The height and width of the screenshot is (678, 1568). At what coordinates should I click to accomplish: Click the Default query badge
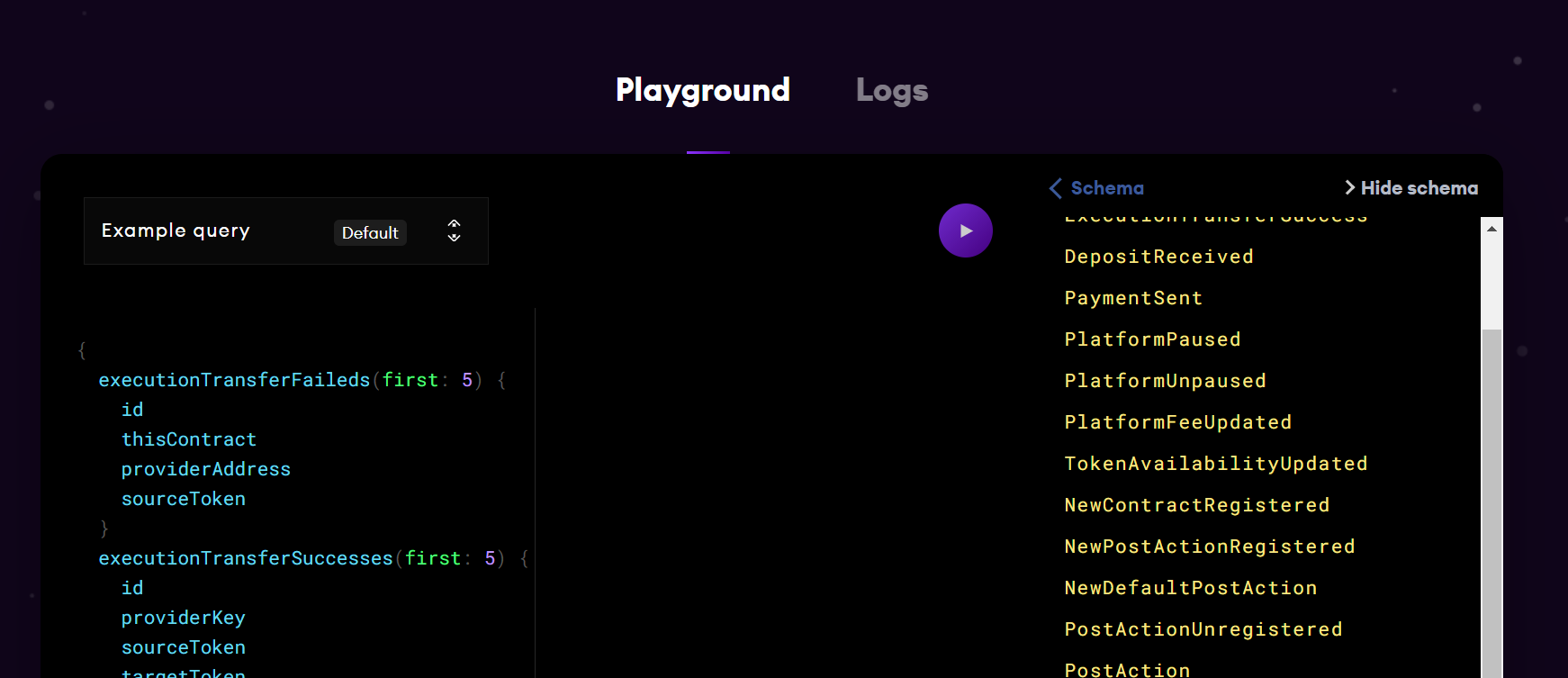coord(370,232)
